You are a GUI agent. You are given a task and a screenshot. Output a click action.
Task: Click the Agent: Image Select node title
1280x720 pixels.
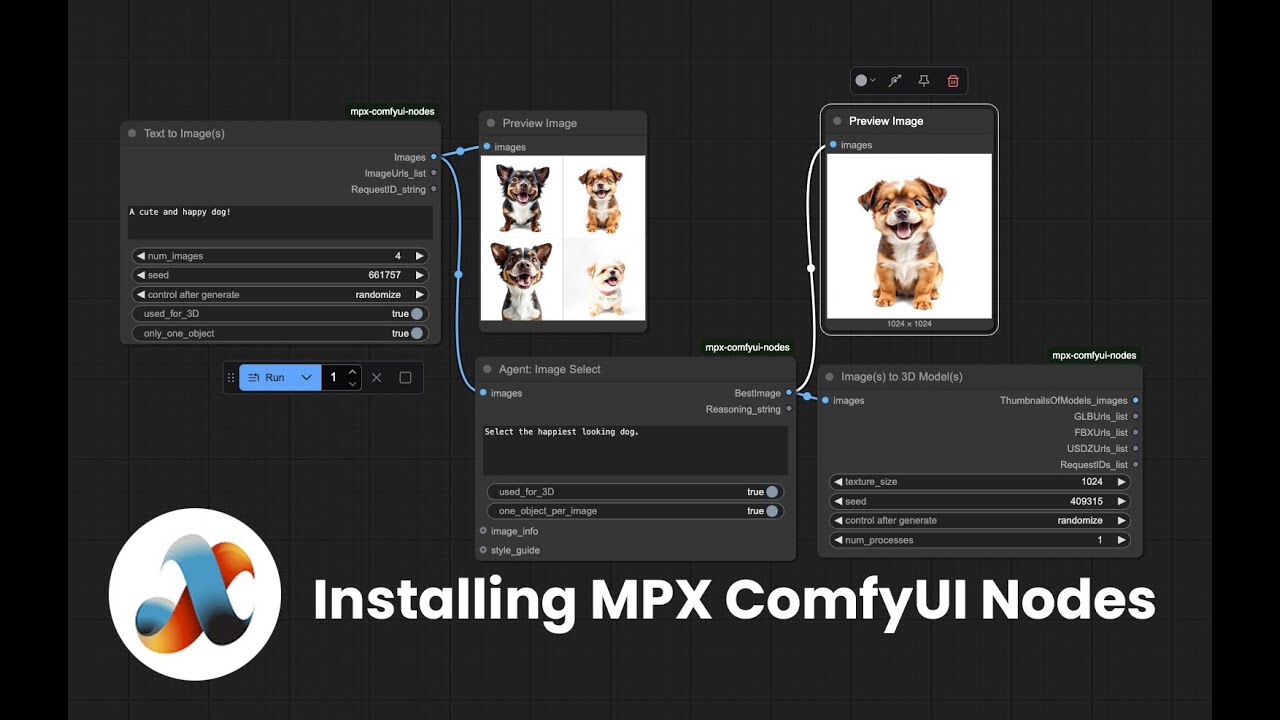pyautogui.click(x=549, y=369)
